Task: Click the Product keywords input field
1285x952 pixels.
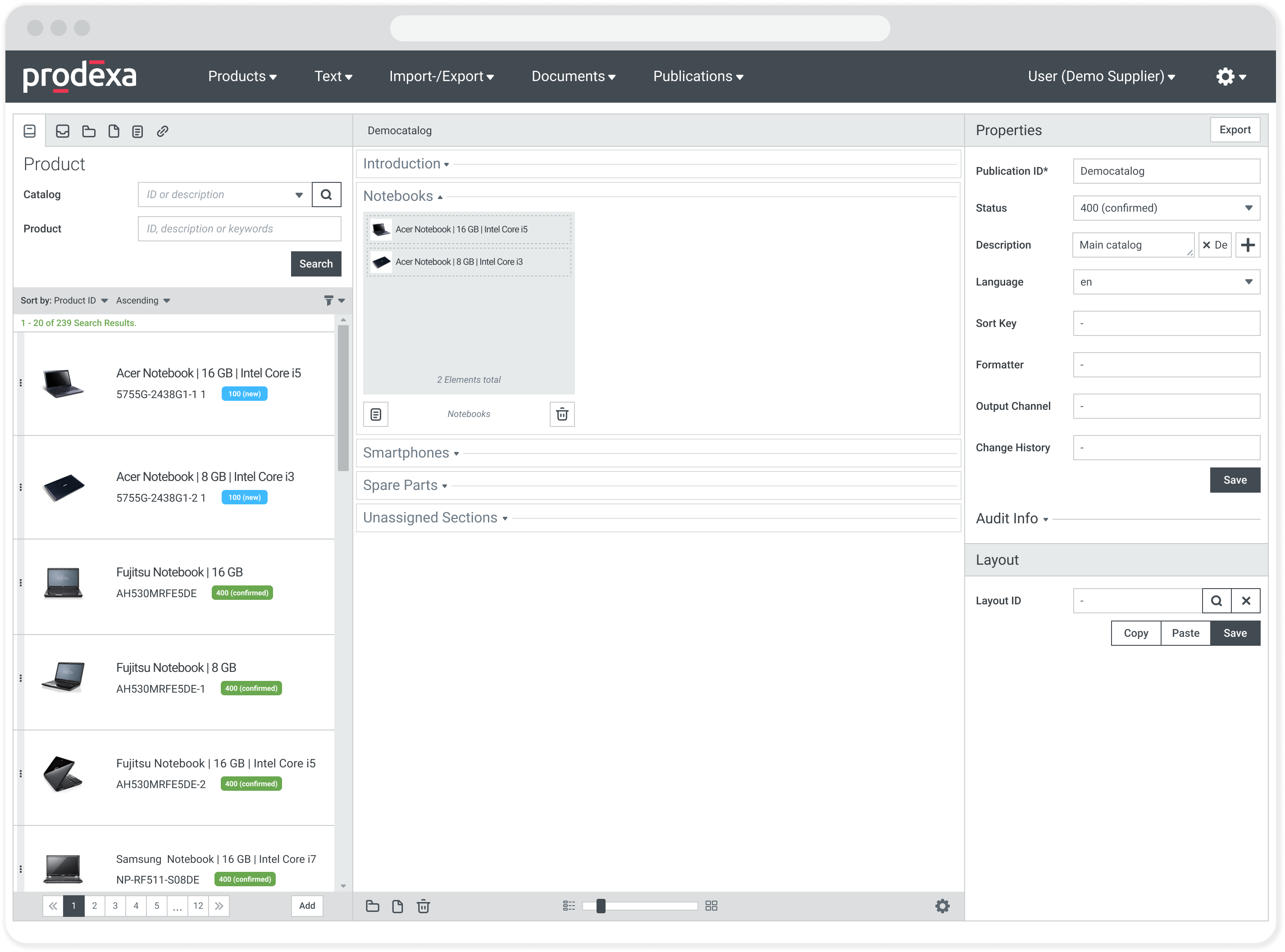Action: [x=239, y=229]
